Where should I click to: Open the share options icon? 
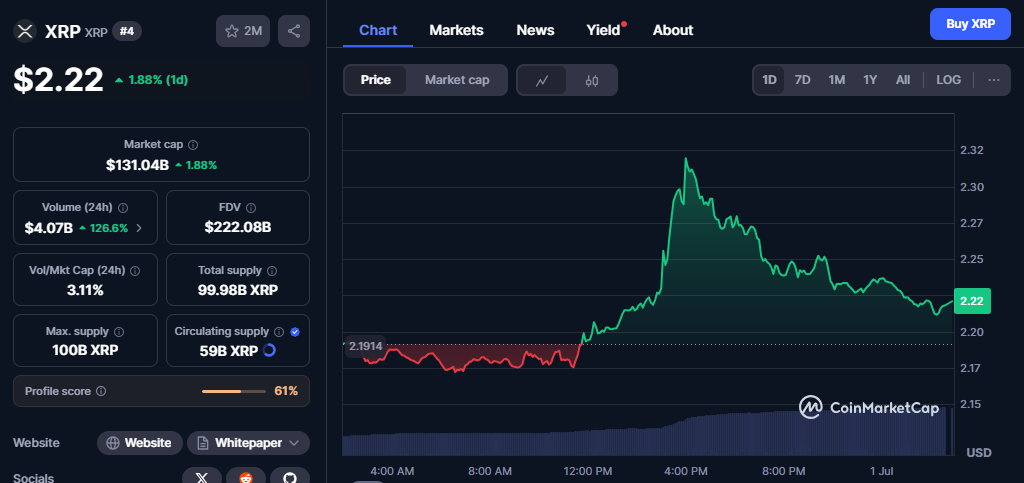coord(294,31)
